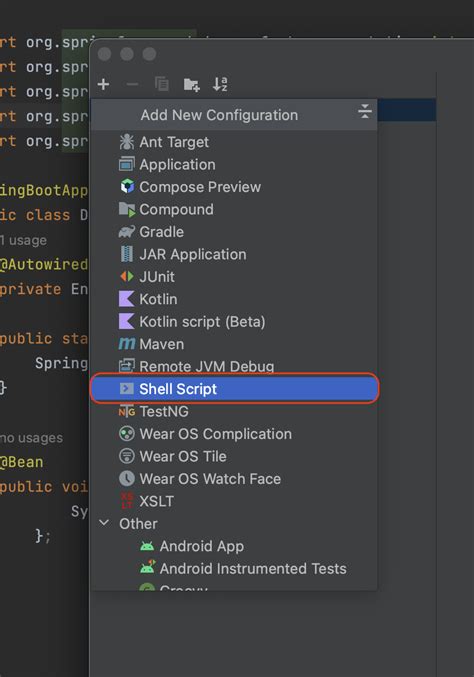Click the Compound configuration icon
The width and height of the screenshot is (474, 677).
point(127,209)
